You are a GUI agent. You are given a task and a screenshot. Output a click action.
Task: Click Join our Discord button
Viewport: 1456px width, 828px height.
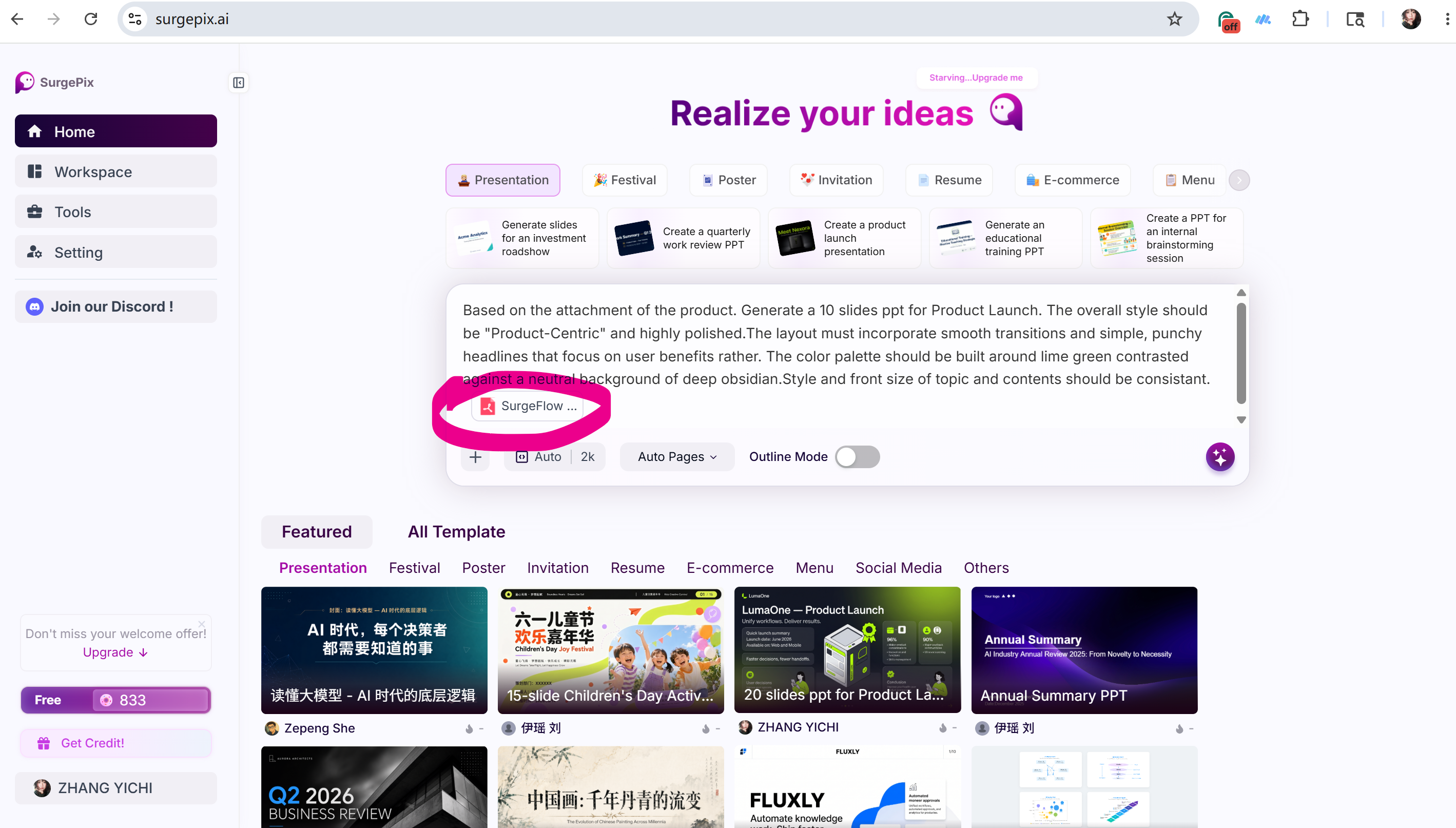click(115, 306)
